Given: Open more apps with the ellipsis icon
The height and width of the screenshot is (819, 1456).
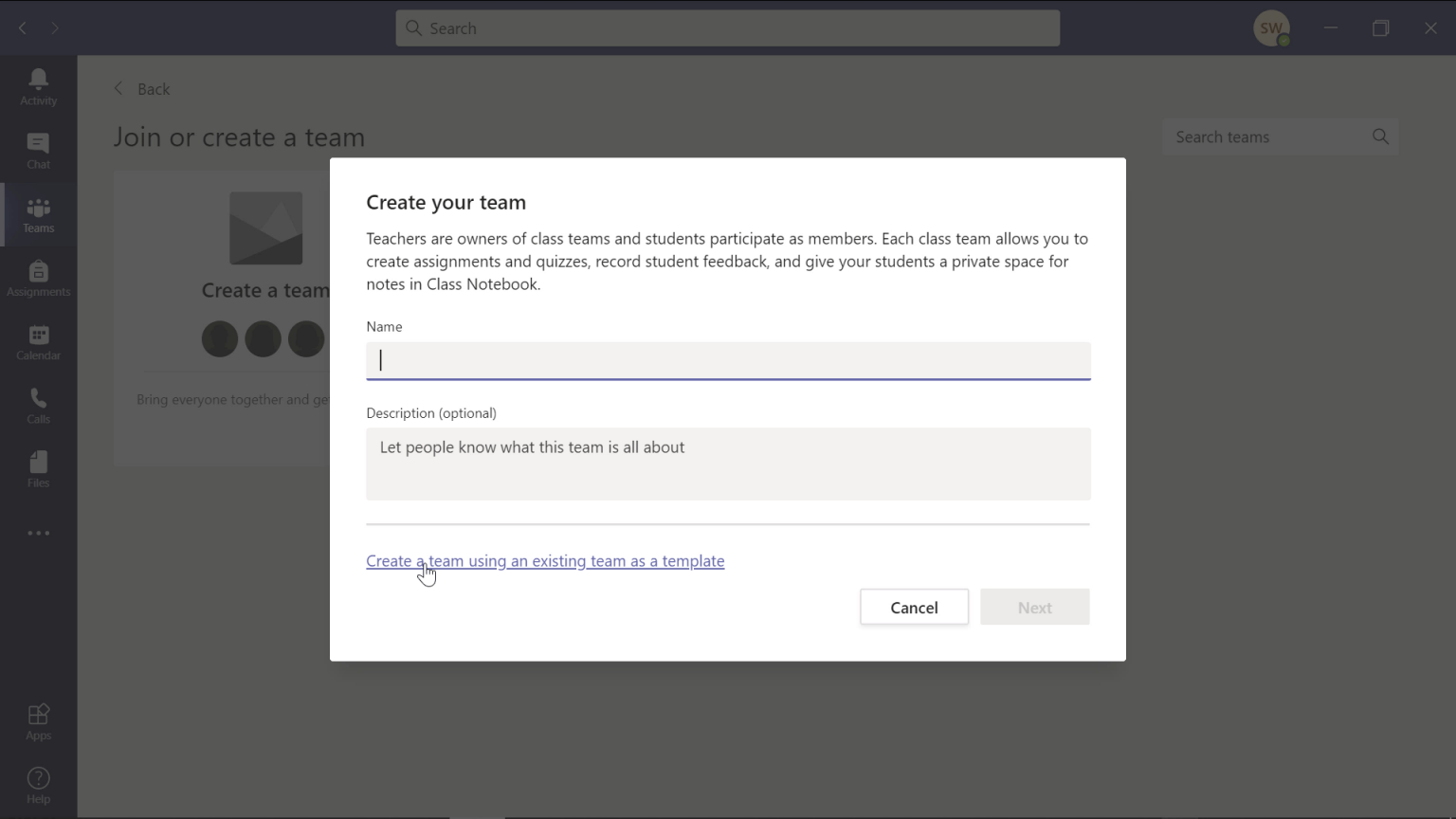Looking at the screenshot, I should click(x=38, y=533).
